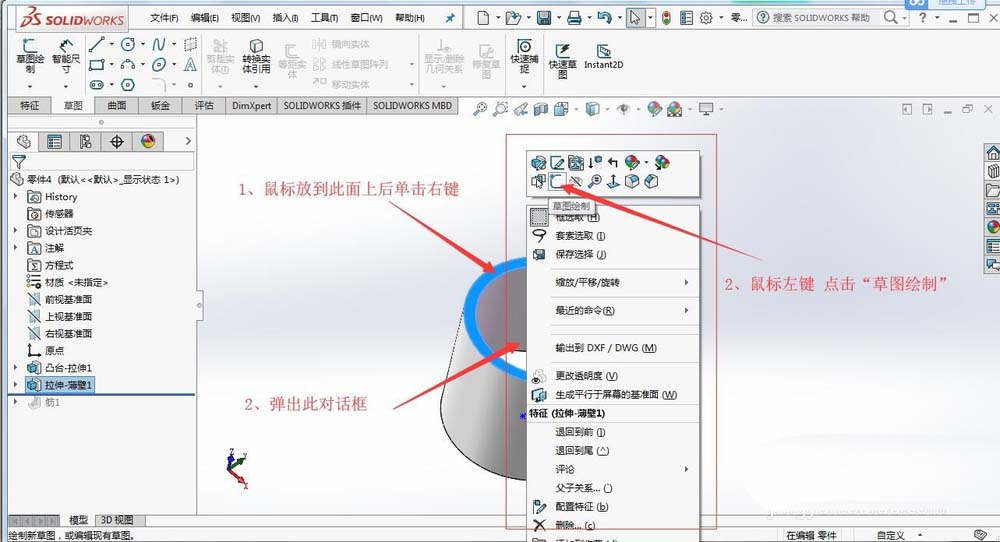Open 缩放/平移/旋转 submenu
The image size is (1000, 542).
click(612, 282)
